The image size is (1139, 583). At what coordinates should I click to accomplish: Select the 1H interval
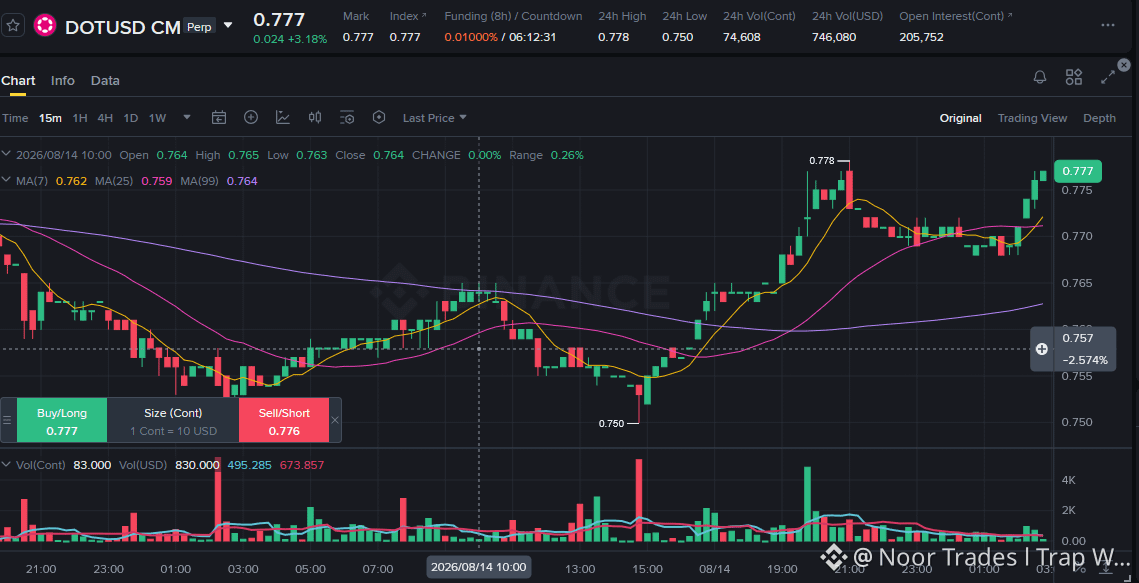[x=80, y=118]
